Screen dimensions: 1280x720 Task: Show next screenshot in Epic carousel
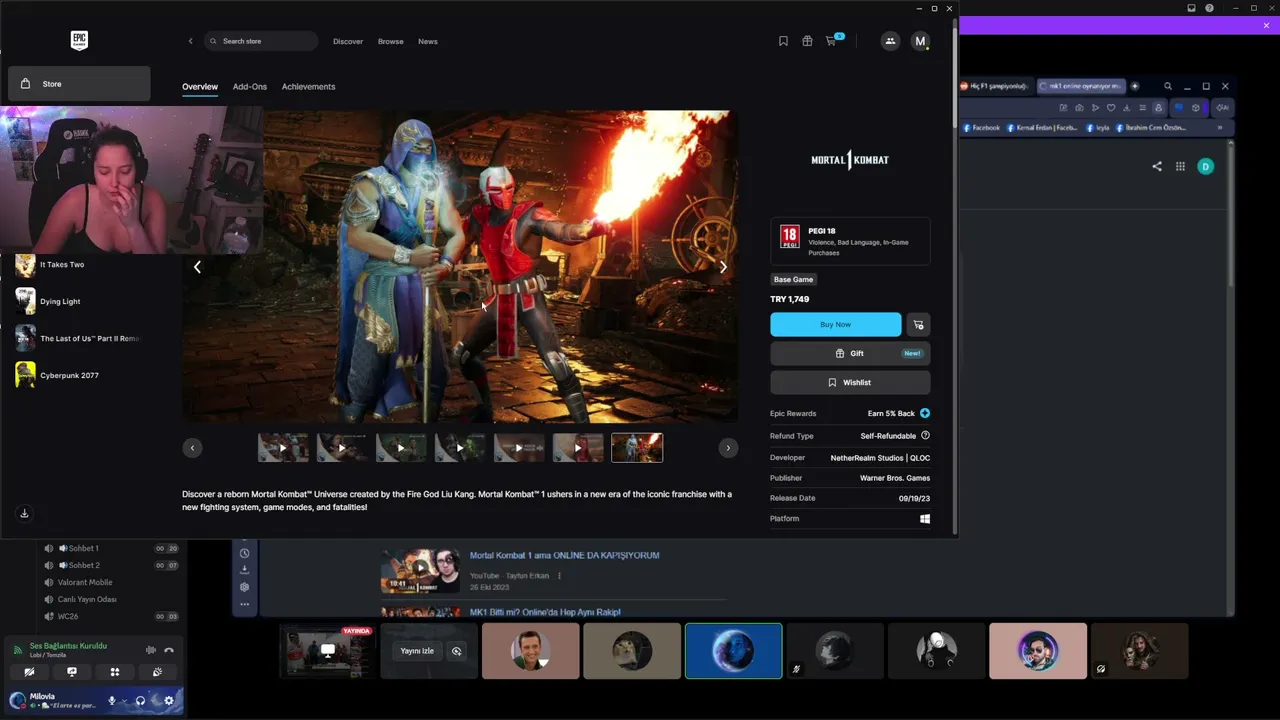[723, 267]
